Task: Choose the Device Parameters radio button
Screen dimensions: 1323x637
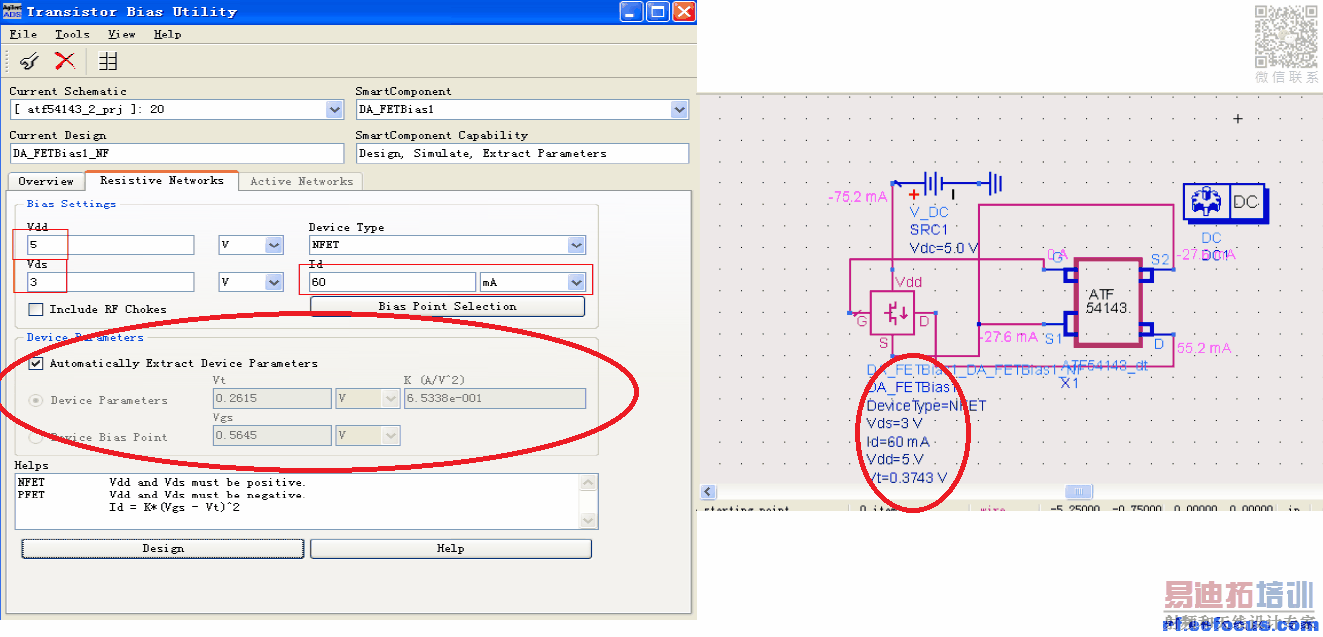Action: 36,400
